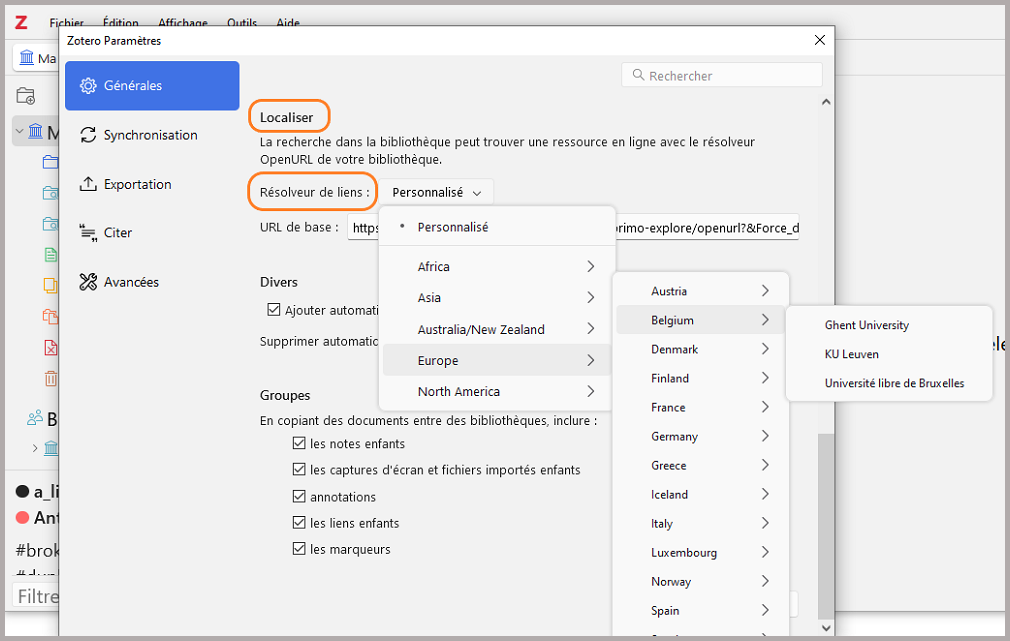The image size is (1010, 641).
Task: Click the trash icon in the collection tree
Action: pos(51,378)
